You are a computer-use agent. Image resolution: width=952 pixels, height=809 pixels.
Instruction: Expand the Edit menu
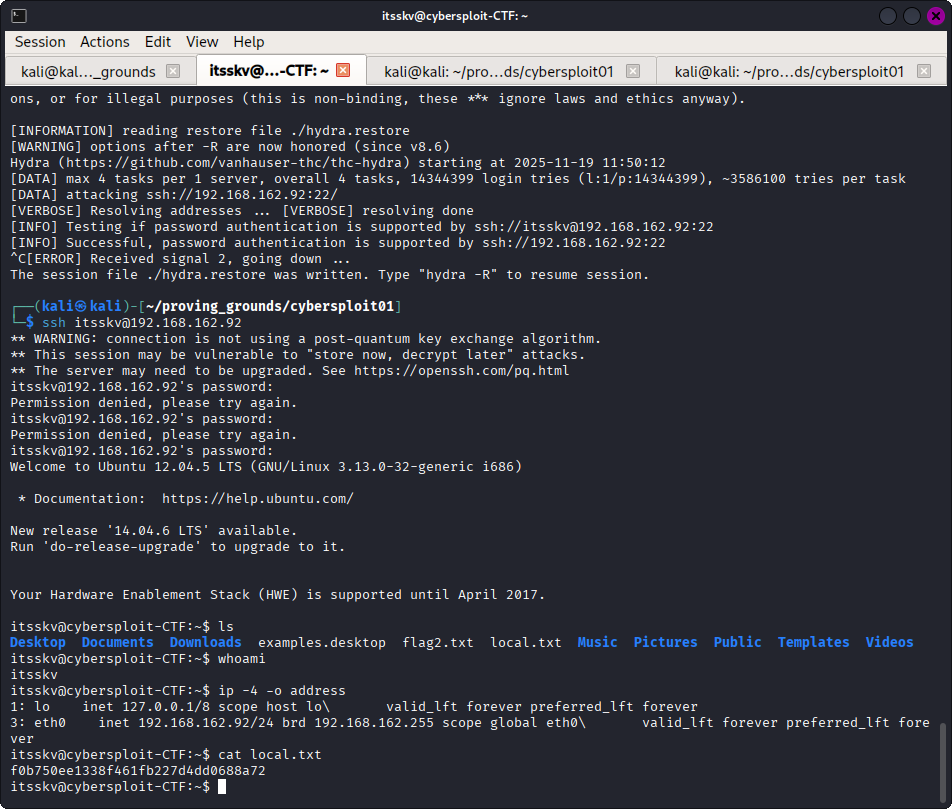(x=158, y=42)
